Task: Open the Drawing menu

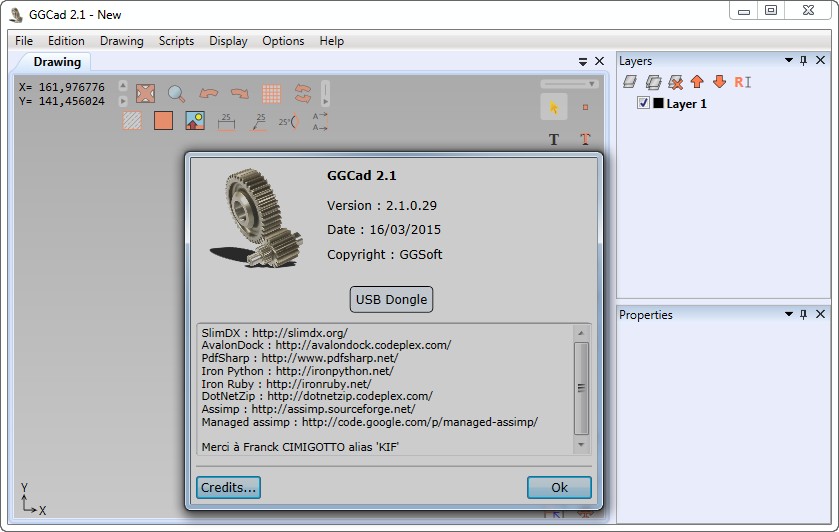Action: click(x=122, y=41)
